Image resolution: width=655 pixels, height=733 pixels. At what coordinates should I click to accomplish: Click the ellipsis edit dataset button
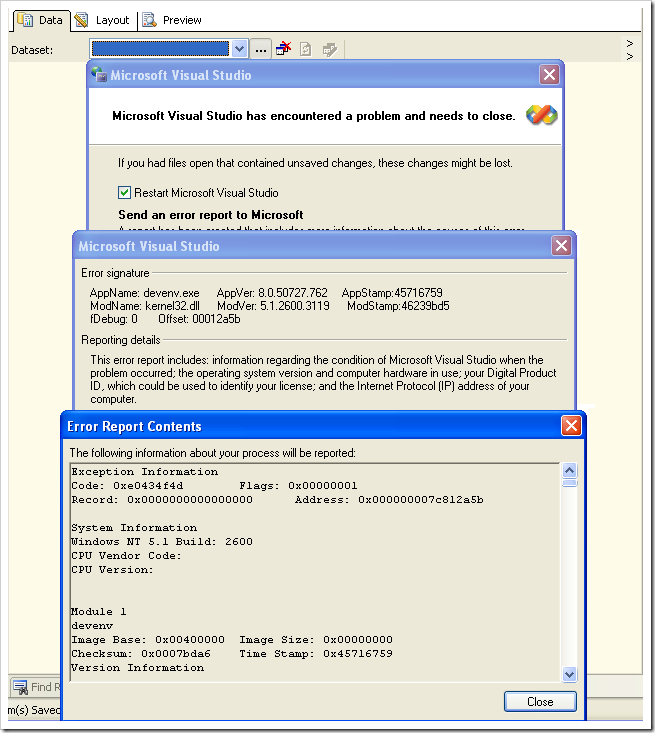pyautogui.click(x=261, y=50)
